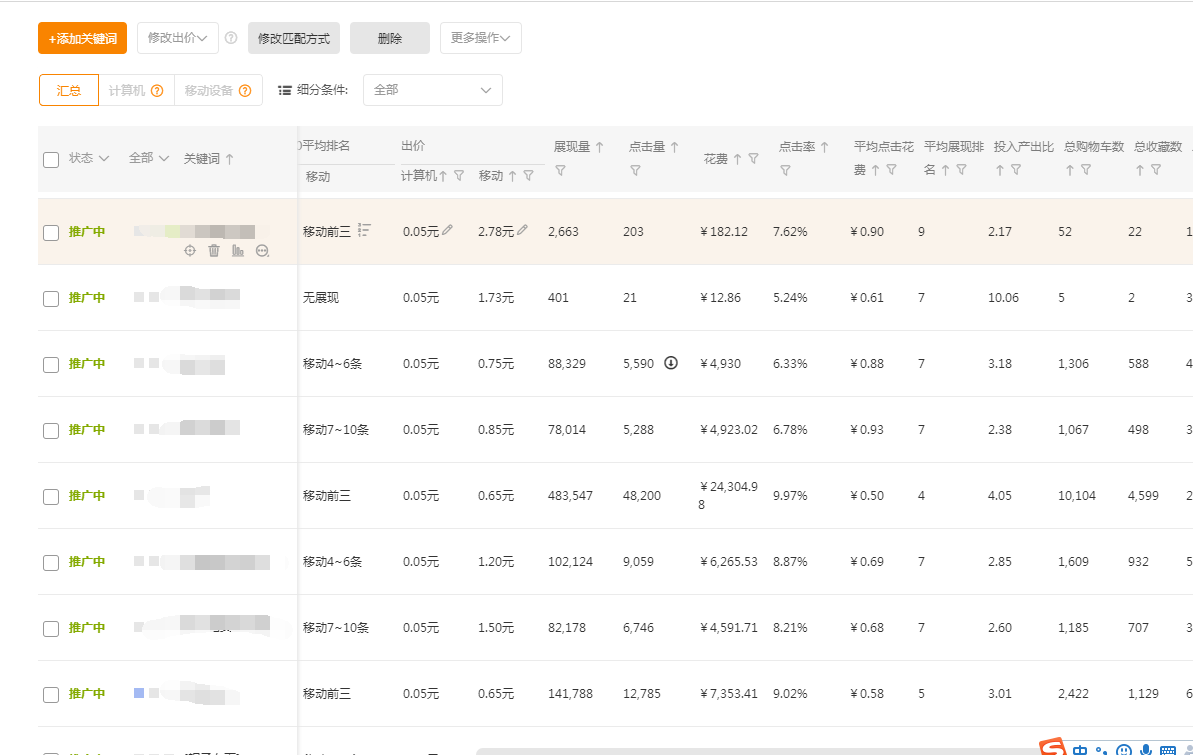Toggle the select-all checkbox in table header

click(x=51, y=159)
